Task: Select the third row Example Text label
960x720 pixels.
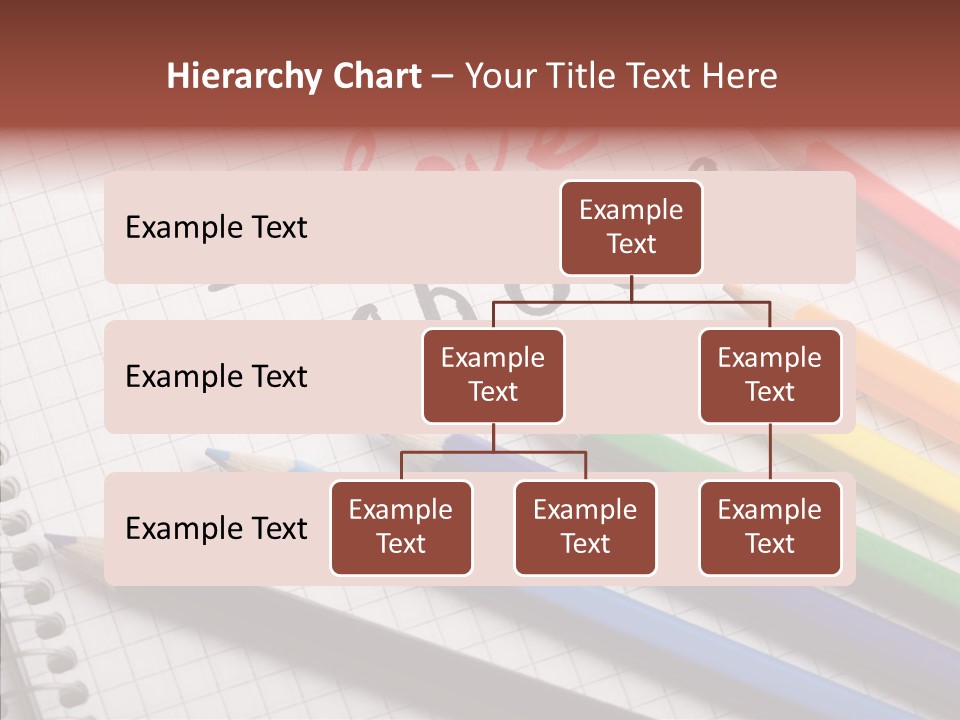Action: point(215,528)
